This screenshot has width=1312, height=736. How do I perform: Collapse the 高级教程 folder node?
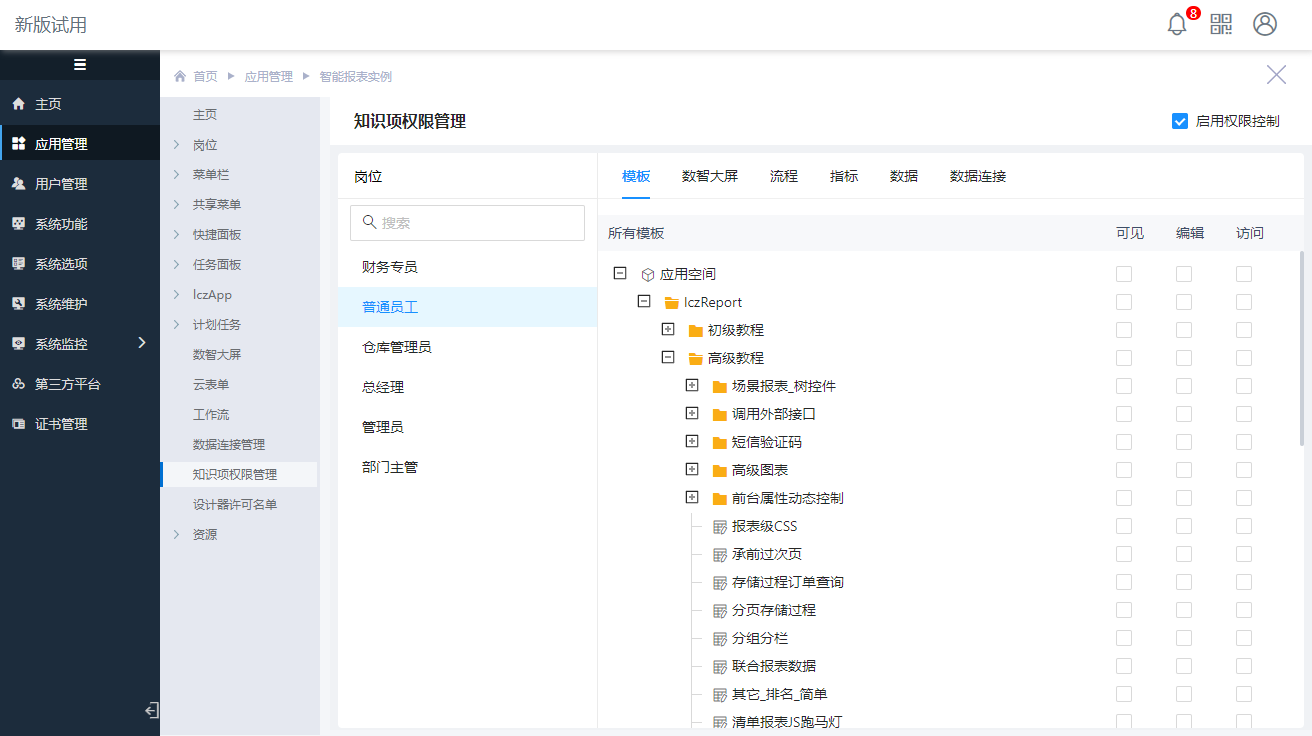pyautogui.click(x=668, y=357)
